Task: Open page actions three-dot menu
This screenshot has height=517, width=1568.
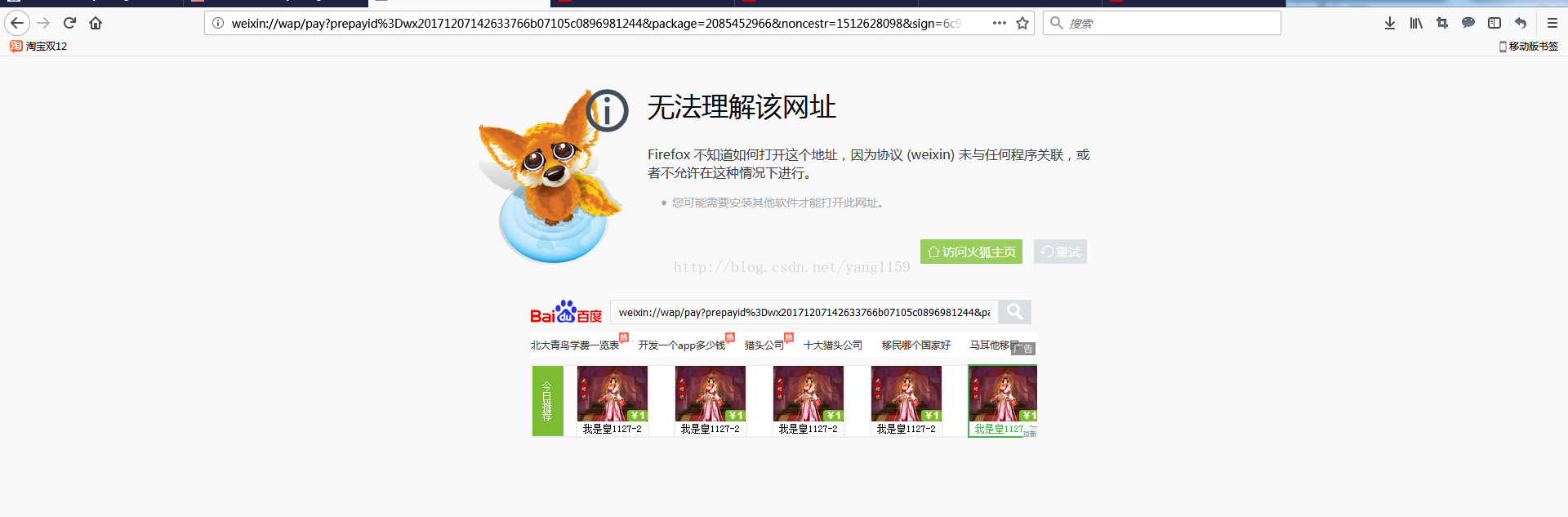Action: (1000, 23)
